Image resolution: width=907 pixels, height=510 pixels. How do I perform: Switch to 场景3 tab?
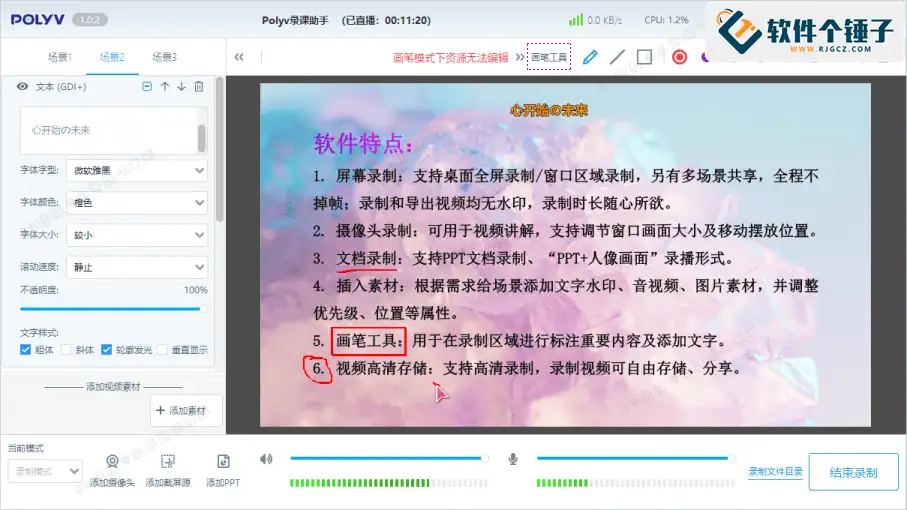click(x=164, y=57)
